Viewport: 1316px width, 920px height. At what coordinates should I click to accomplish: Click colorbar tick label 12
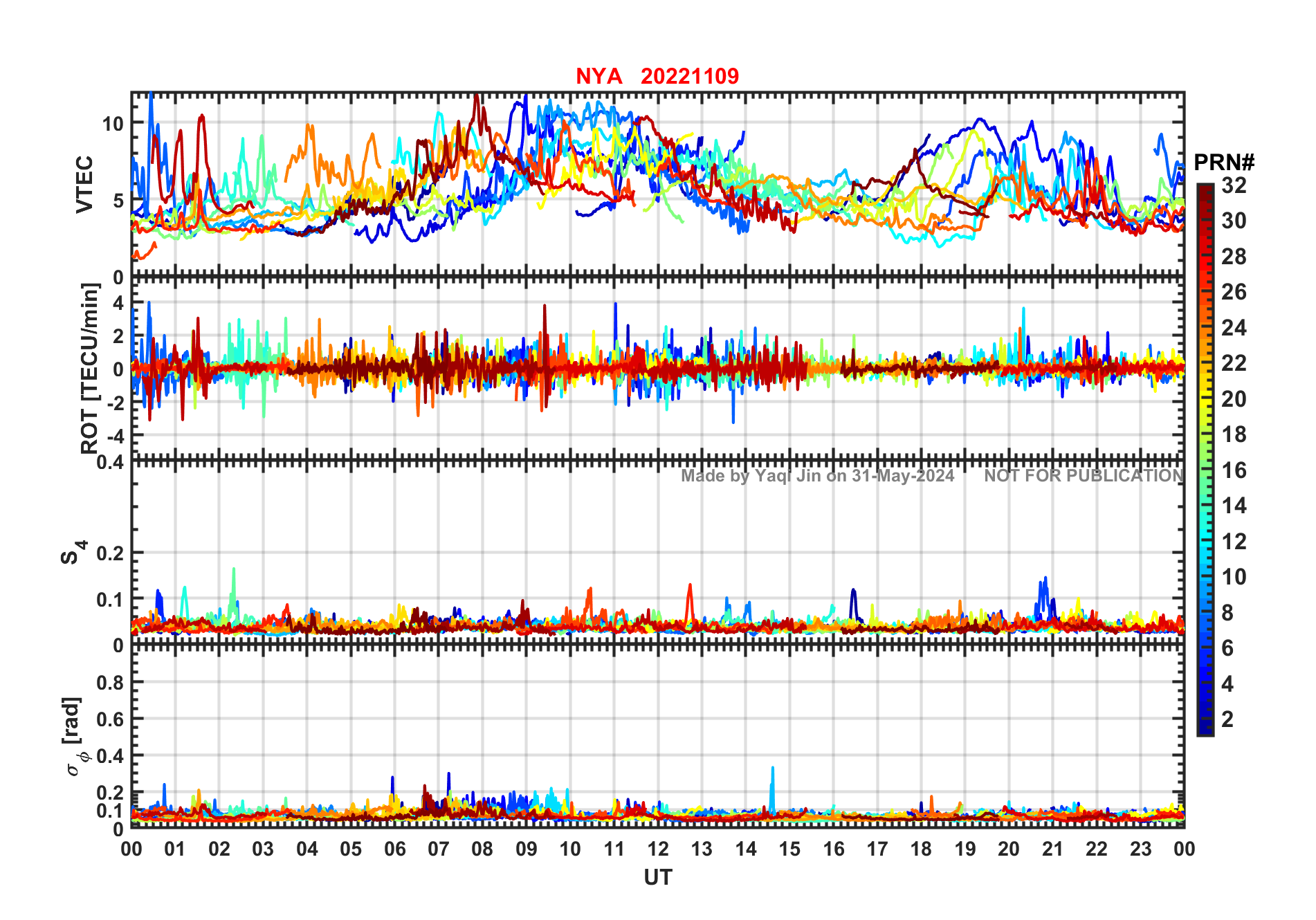coord(1234,541)
